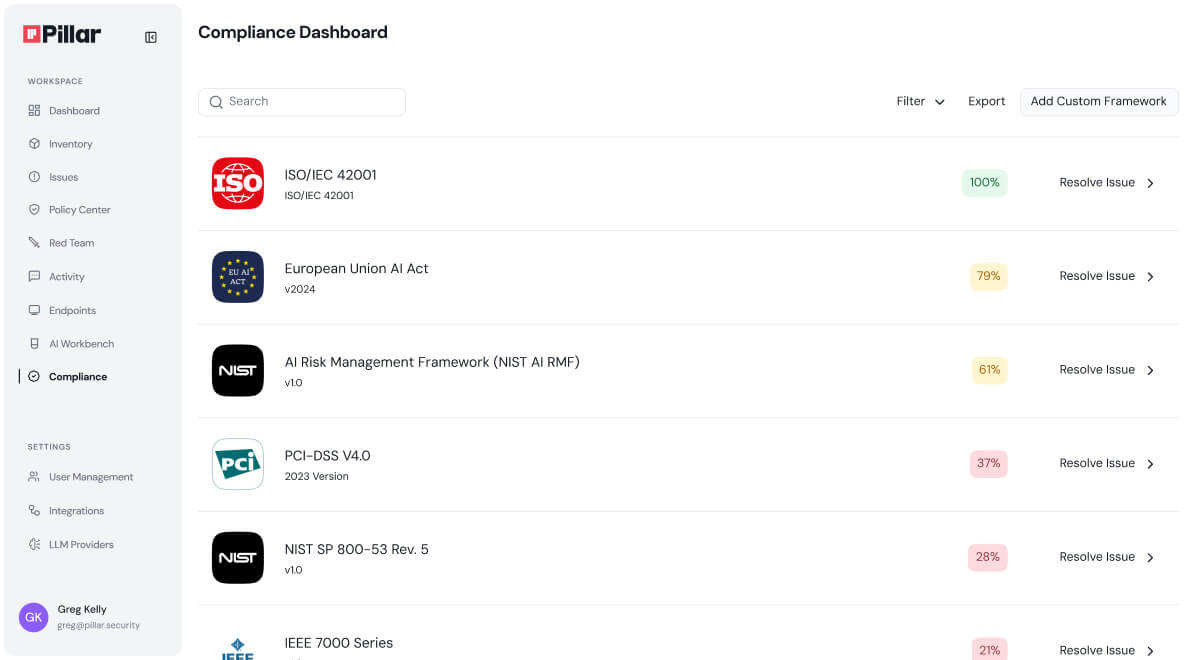Collapse the sidebar with the panel icon

(x=151, y=37)
